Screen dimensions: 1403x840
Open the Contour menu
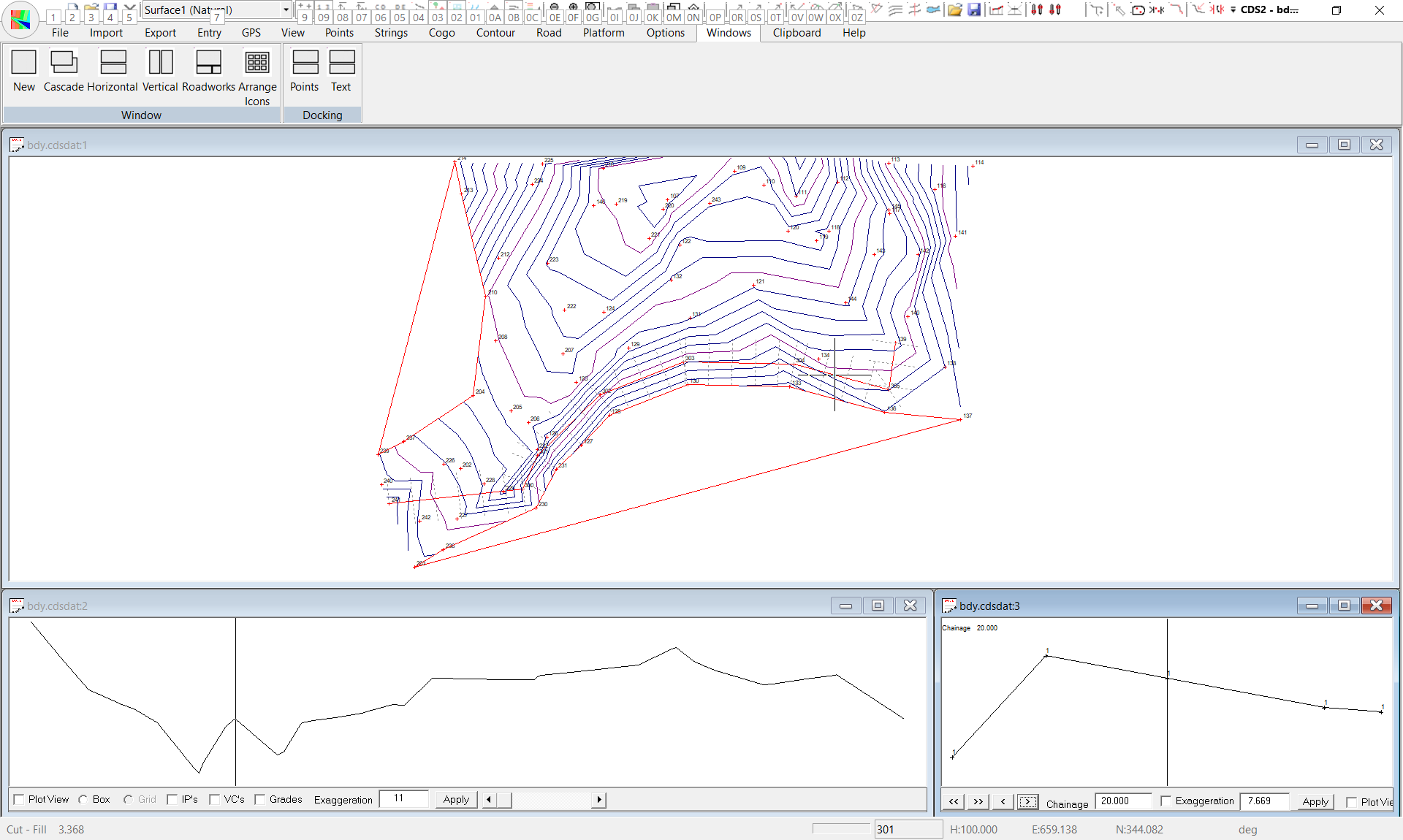point(495,33)
